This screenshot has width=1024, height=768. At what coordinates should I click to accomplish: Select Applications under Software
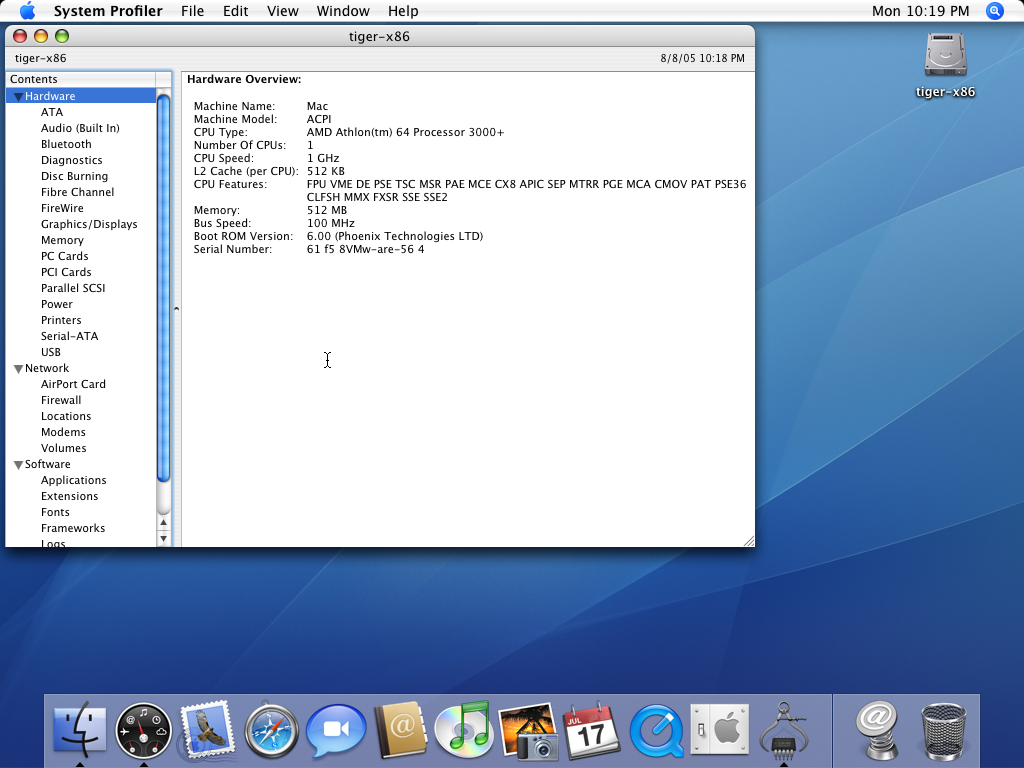pos(74,480)
